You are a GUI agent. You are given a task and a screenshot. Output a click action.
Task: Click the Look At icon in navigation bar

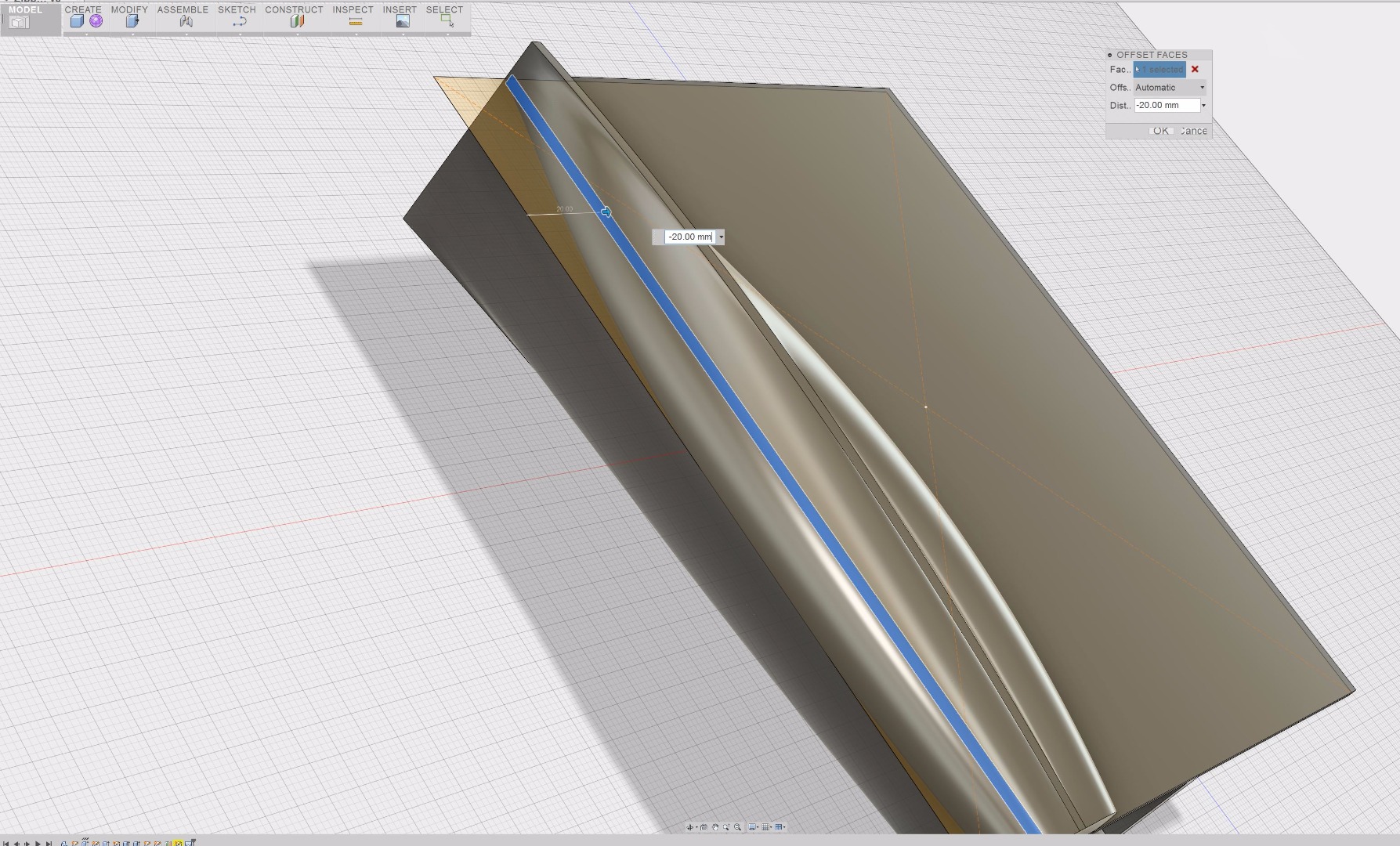(x=704, y=827)
